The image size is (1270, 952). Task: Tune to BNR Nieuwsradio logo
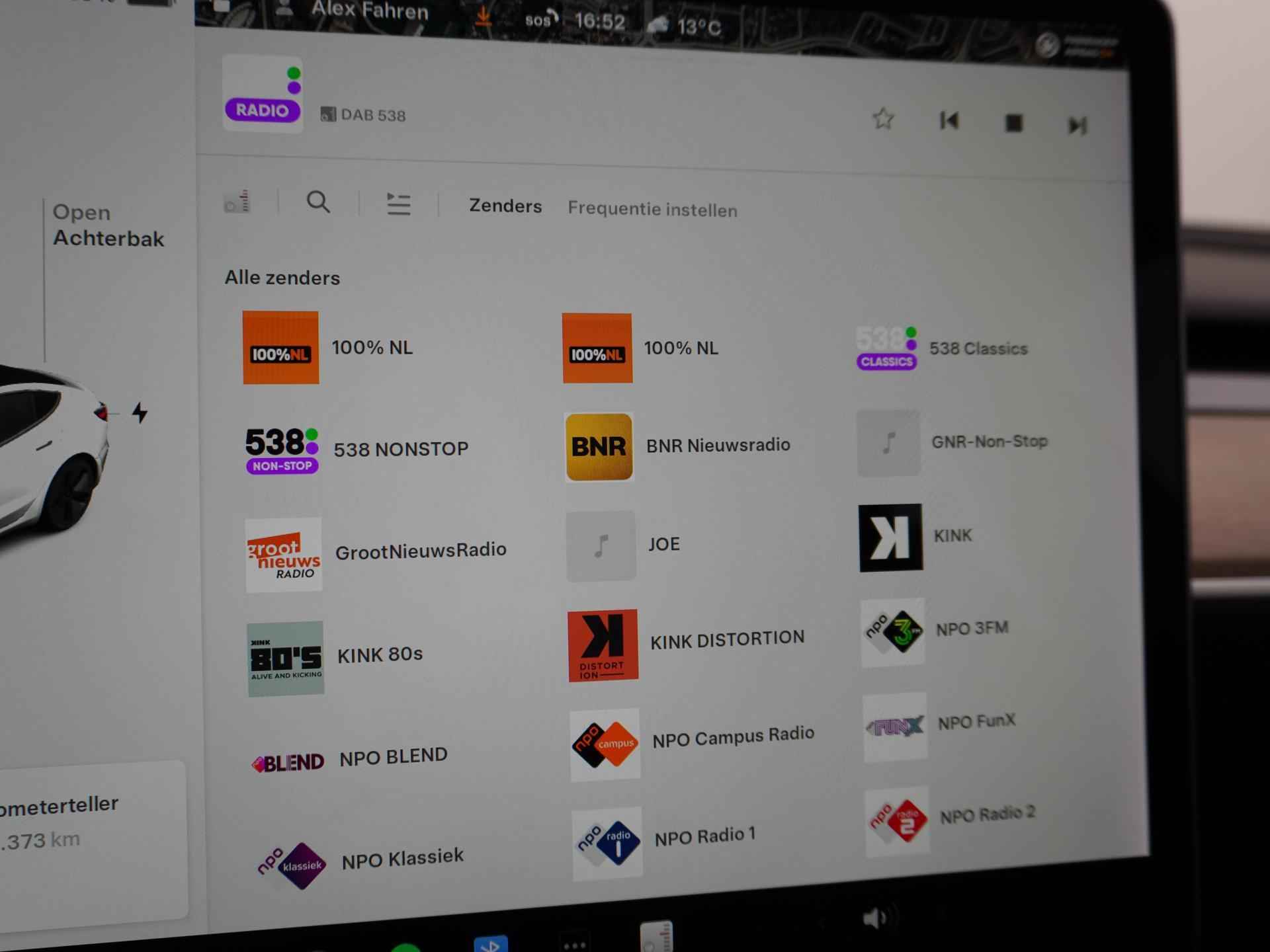(599, 446)
